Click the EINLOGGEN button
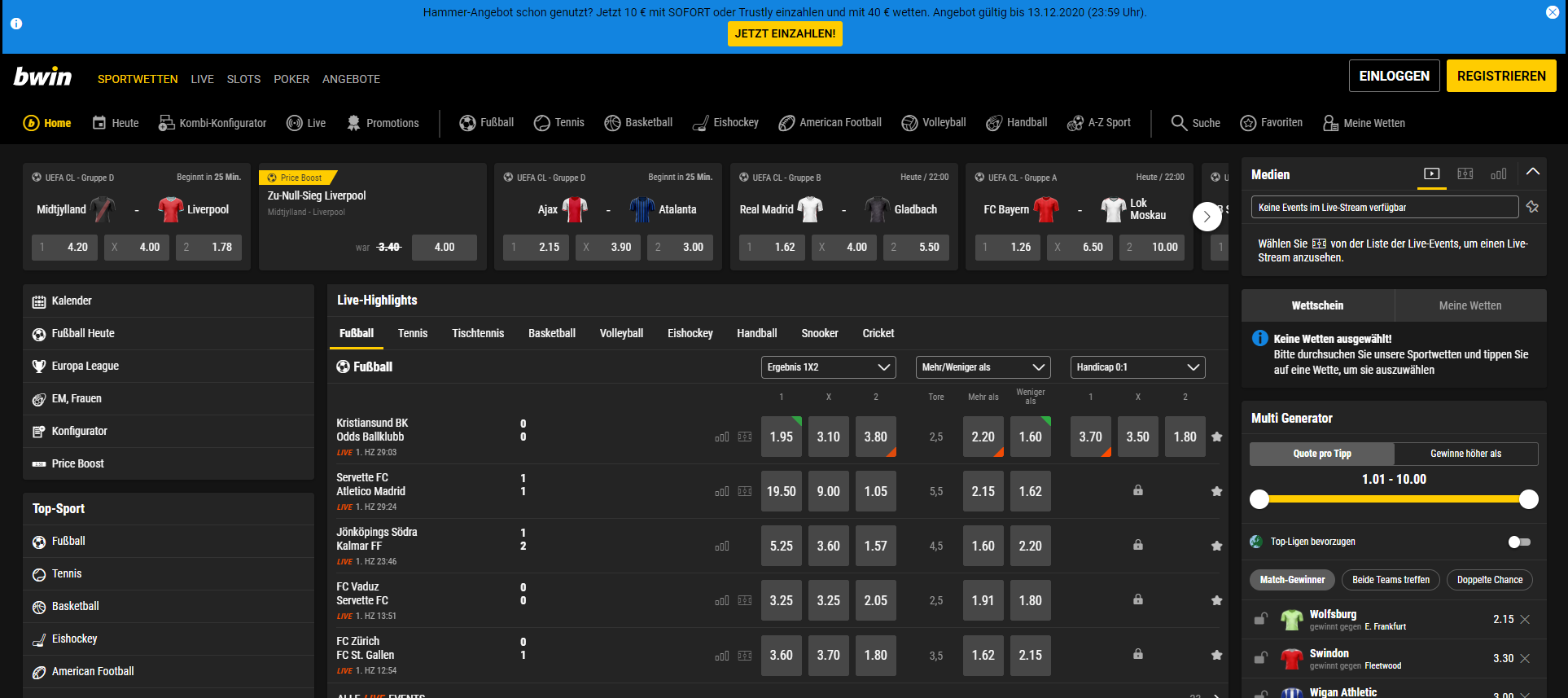This screenshot has height=698, width=1568. (x=1395, y=76)
